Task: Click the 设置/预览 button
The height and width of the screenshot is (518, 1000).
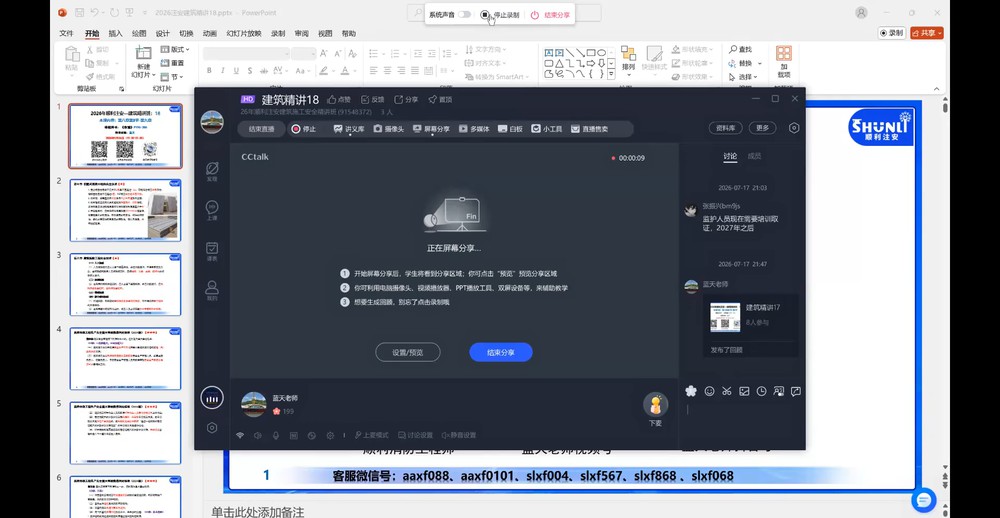Action: 408,352
